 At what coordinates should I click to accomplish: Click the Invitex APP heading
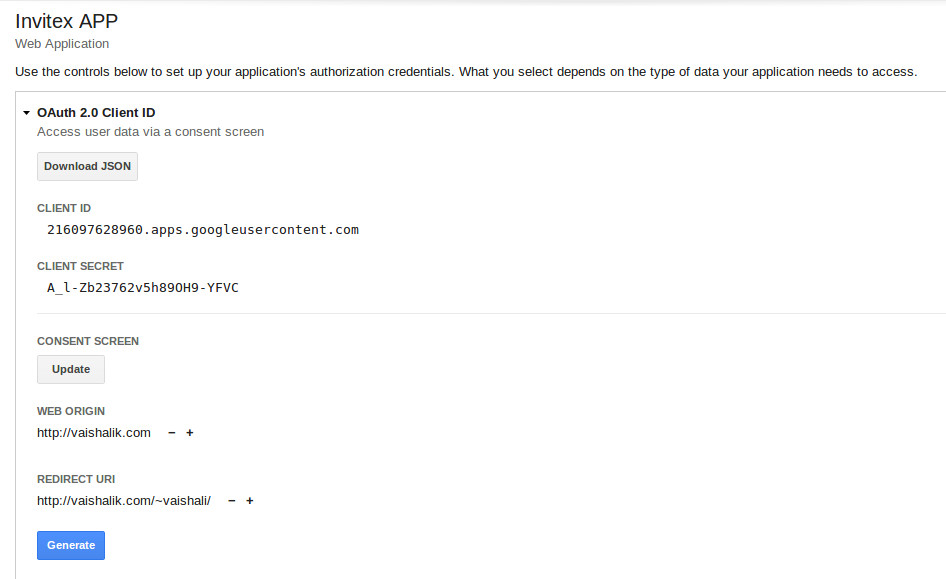pyautogui.click(x=66, y=20)
